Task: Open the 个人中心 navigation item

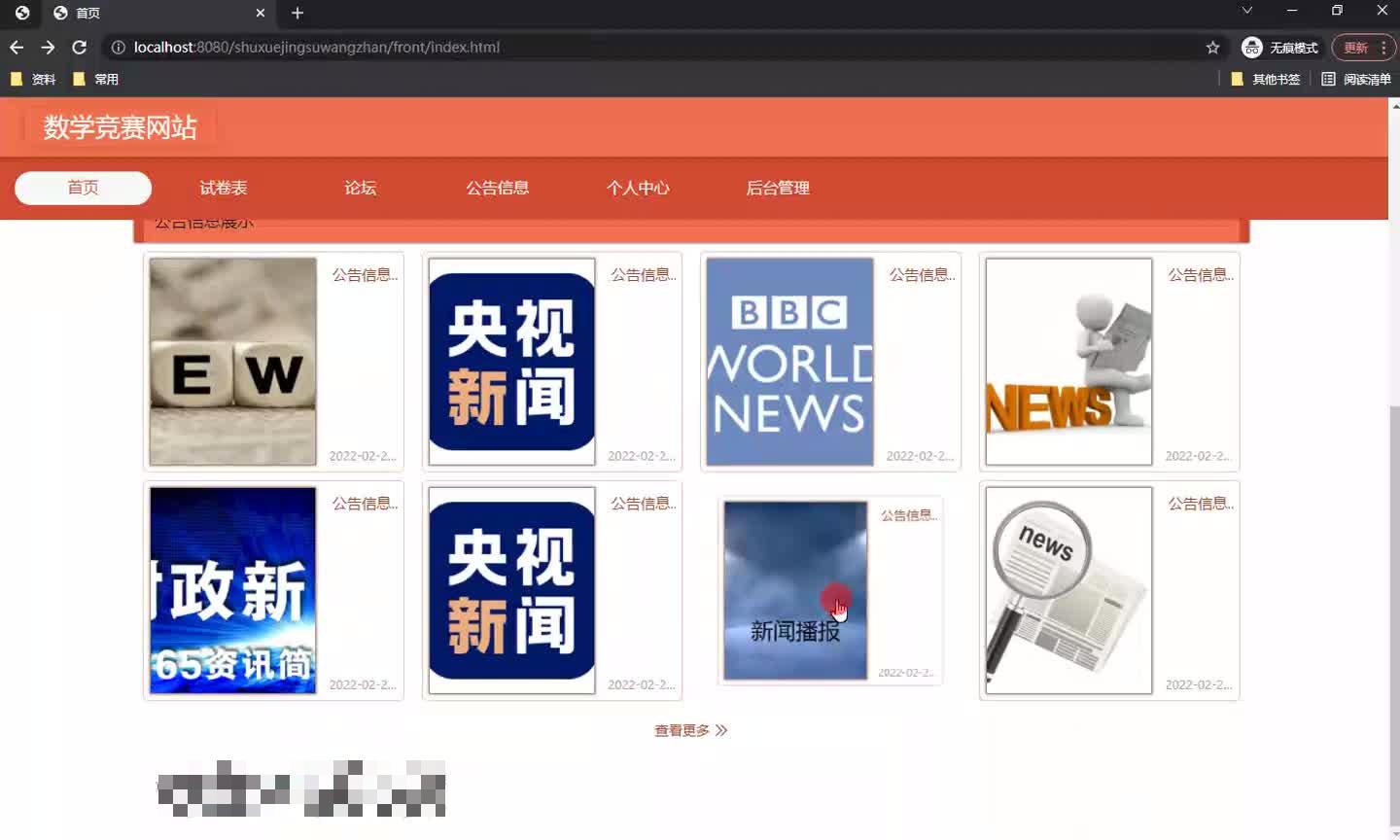Action: (638, 188)
